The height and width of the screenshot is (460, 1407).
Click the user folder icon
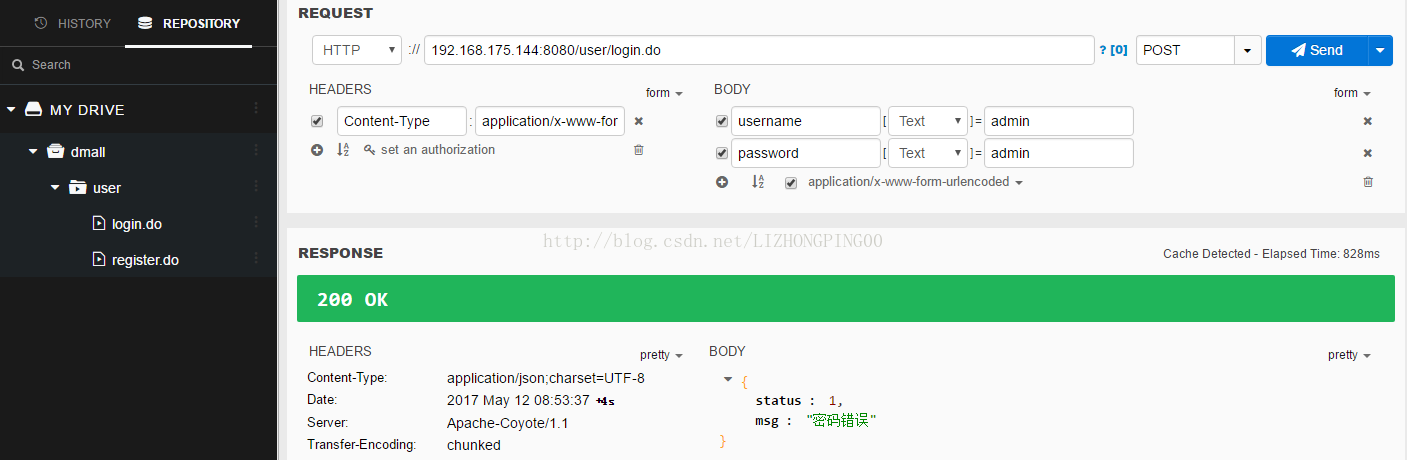(77, 187)
